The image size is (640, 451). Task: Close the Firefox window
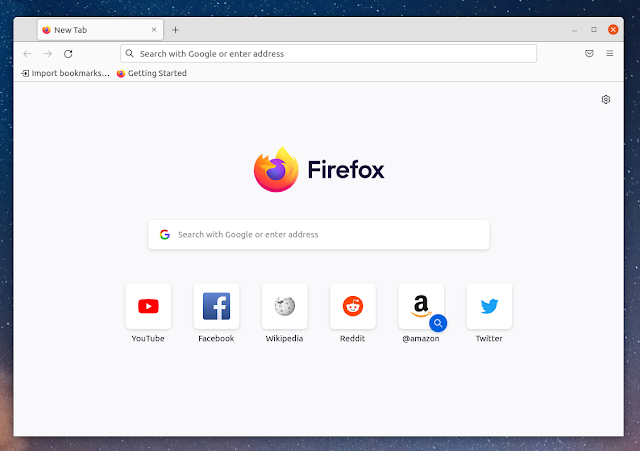[613, 29]
